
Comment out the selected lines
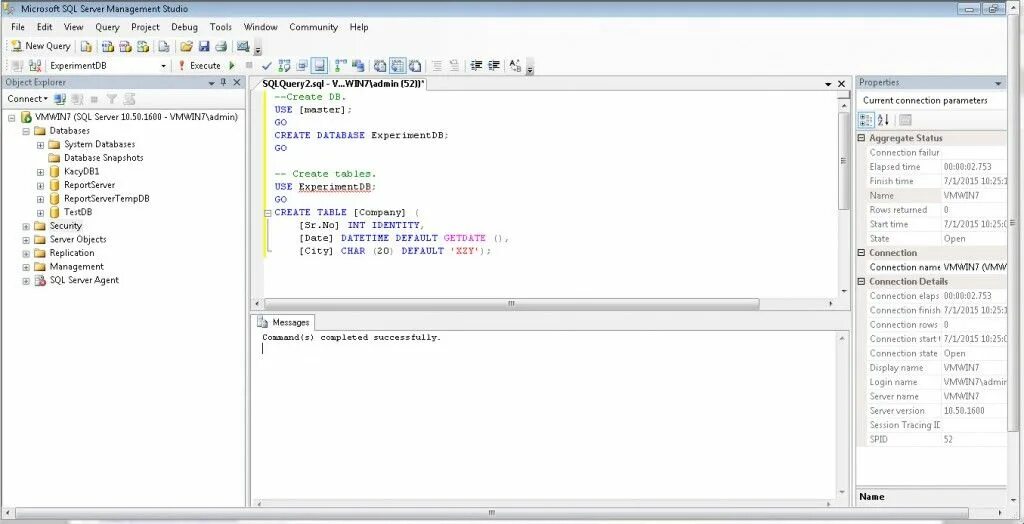pos(437,65)
